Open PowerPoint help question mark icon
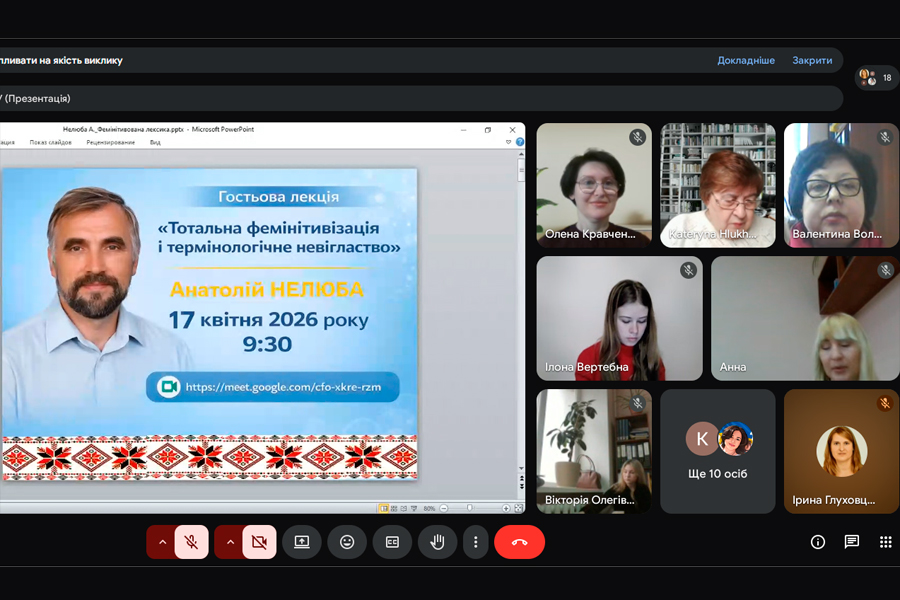Image resolution: width=900 pixels, height=600 pixels. pyautogui.click(x=520, y=142)
